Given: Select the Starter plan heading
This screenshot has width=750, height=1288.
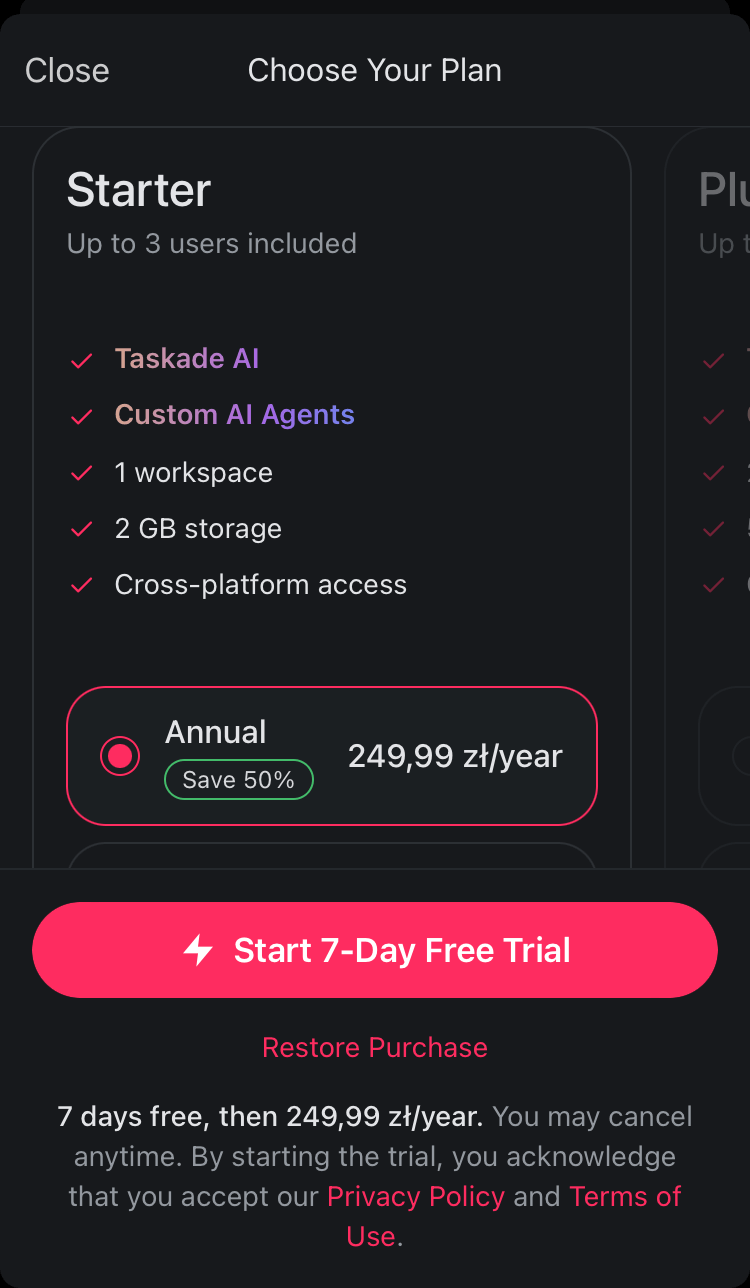Looking at the screenshot, I should 139,190.
